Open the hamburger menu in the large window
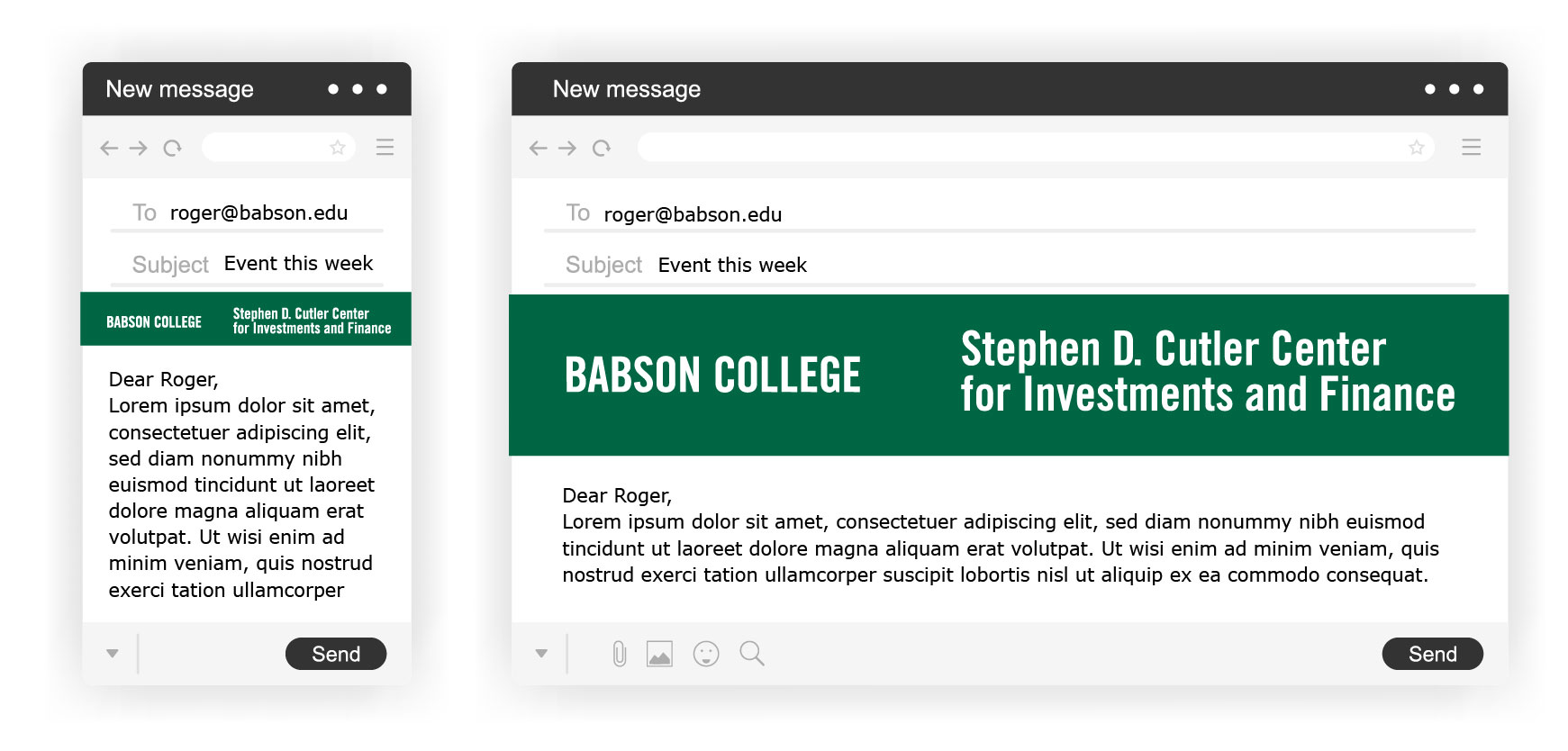1568x751 pixels. (1471, 147)
